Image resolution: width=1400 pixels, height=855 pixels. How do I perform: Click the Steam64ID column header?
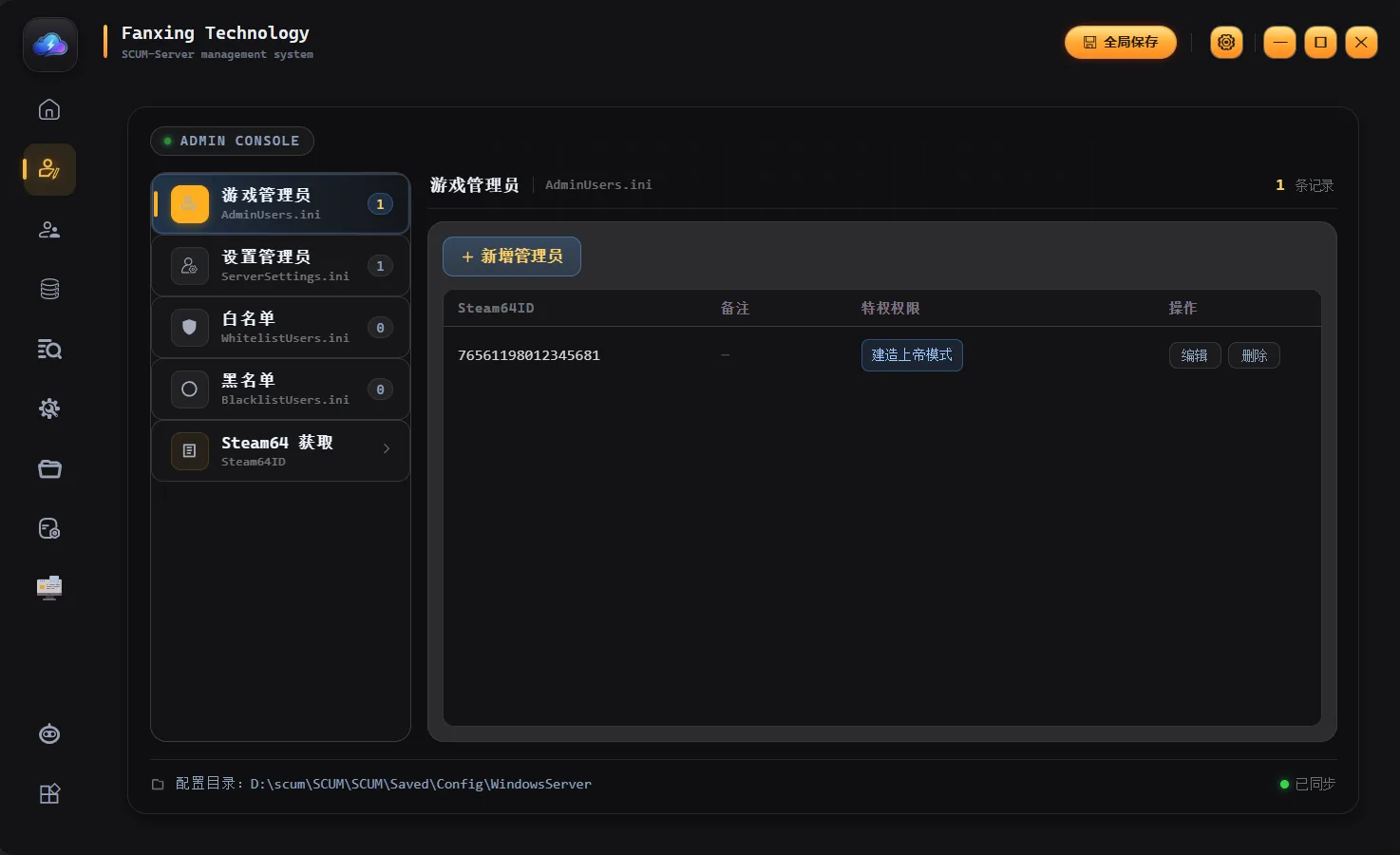tap(496, 308)
